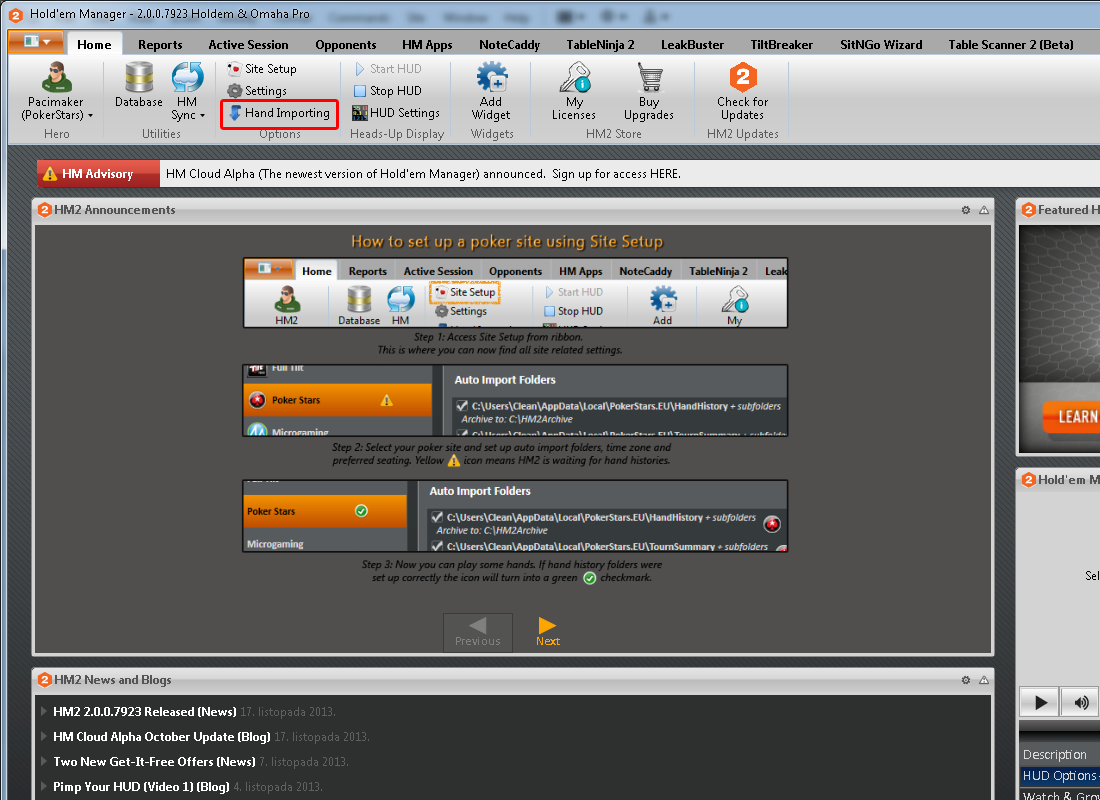The height and width of the screenshot is (800, 1100).
Task: Click Hand Importing option
Action: (x=279, y=113)
